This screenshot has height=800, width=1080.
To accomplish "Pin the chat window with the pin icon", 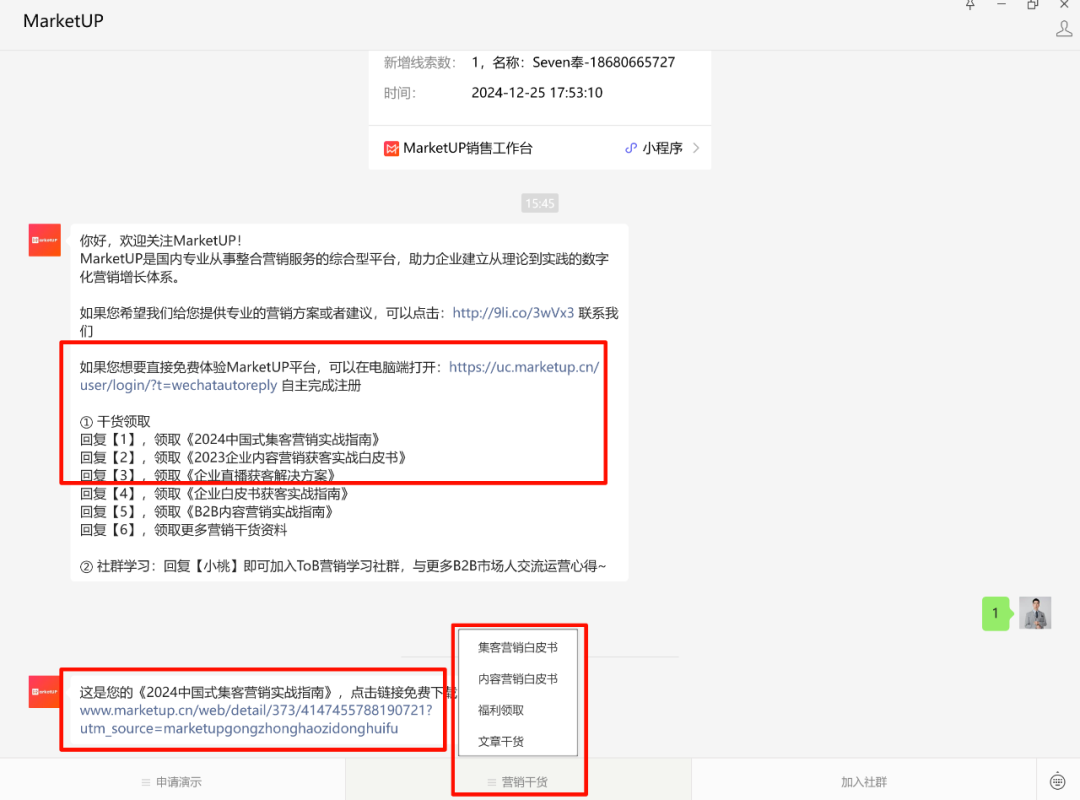I will [x=970, y=5].
